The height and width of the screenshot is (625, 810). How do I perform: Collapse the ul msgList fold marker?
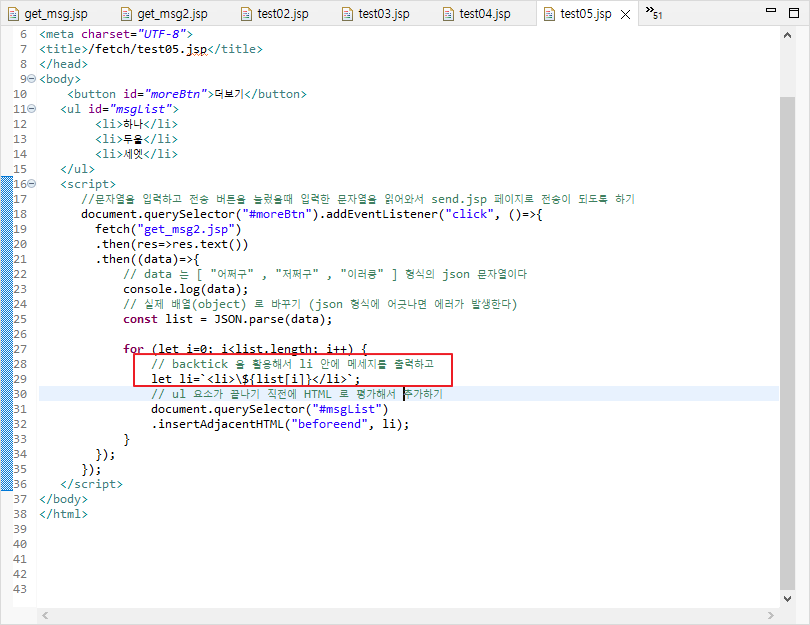[32, 109]
